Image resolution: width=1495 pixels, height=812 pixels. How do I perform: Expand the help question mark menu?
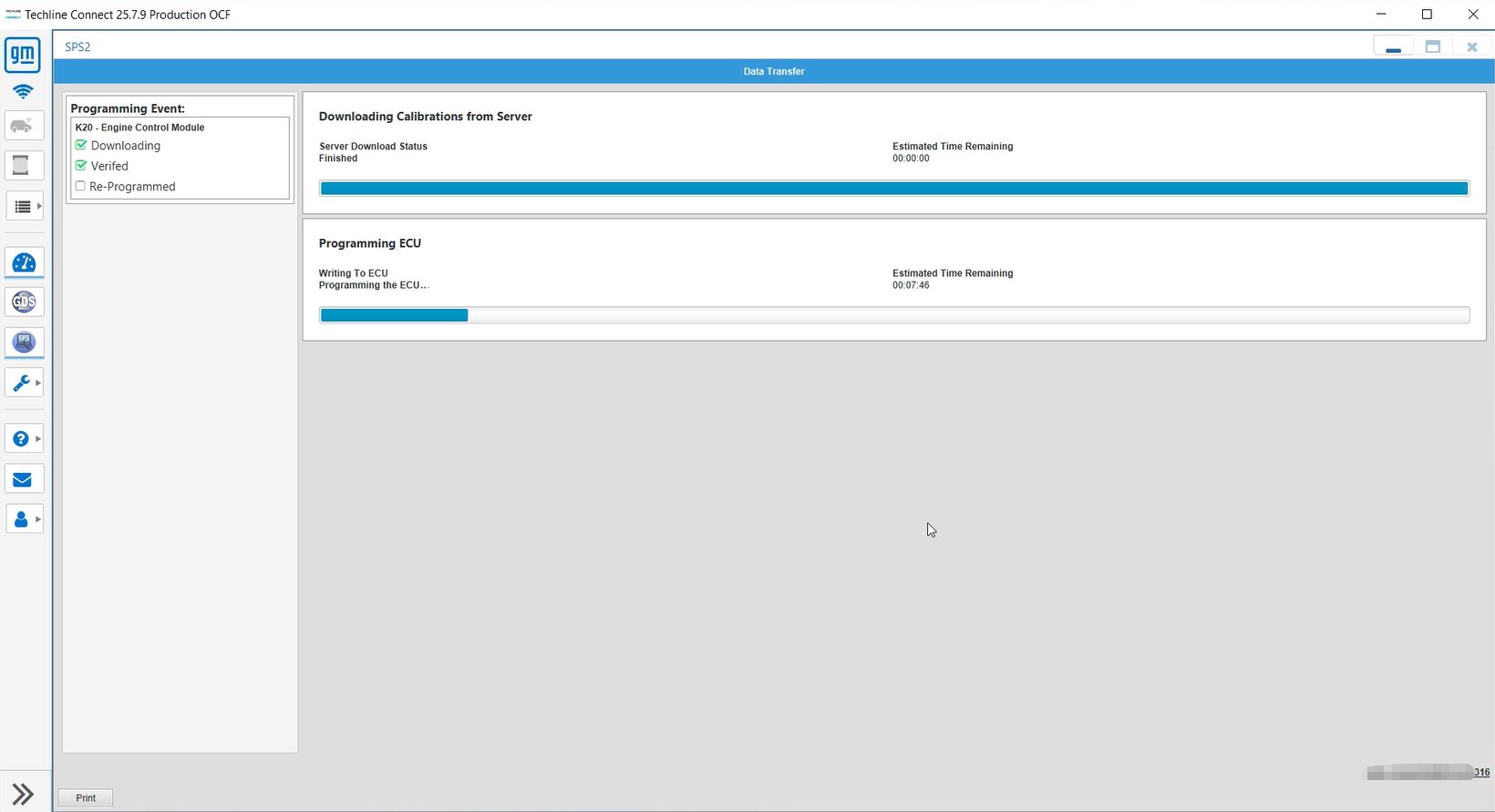25,438
